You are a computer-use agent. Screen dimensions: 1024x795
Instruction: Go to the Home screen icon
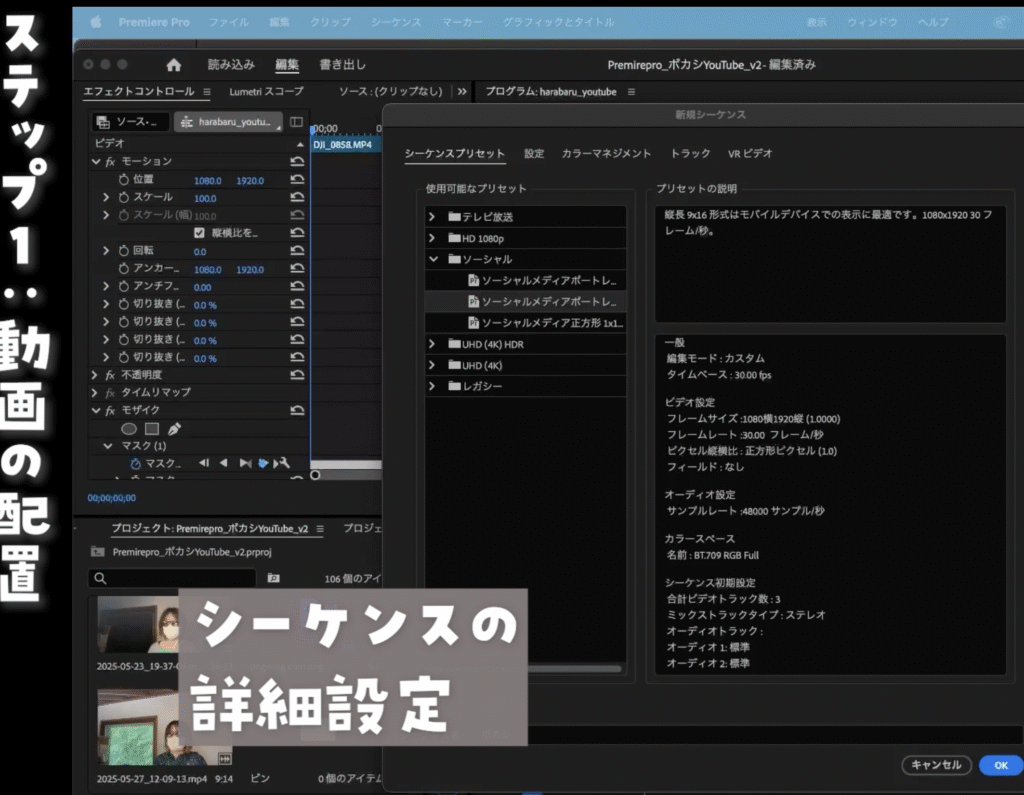click(x=173, y=65)
